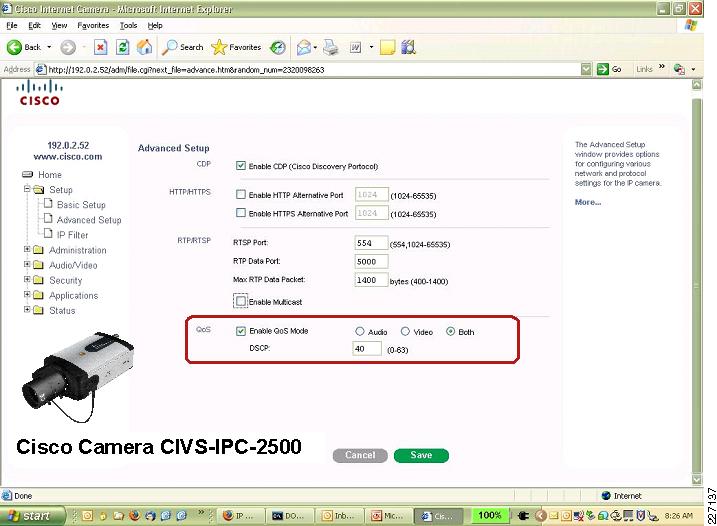The width and height of the screenshot is (717, 526).
Task: Open the IP Filter page
Action: point(72,235)
